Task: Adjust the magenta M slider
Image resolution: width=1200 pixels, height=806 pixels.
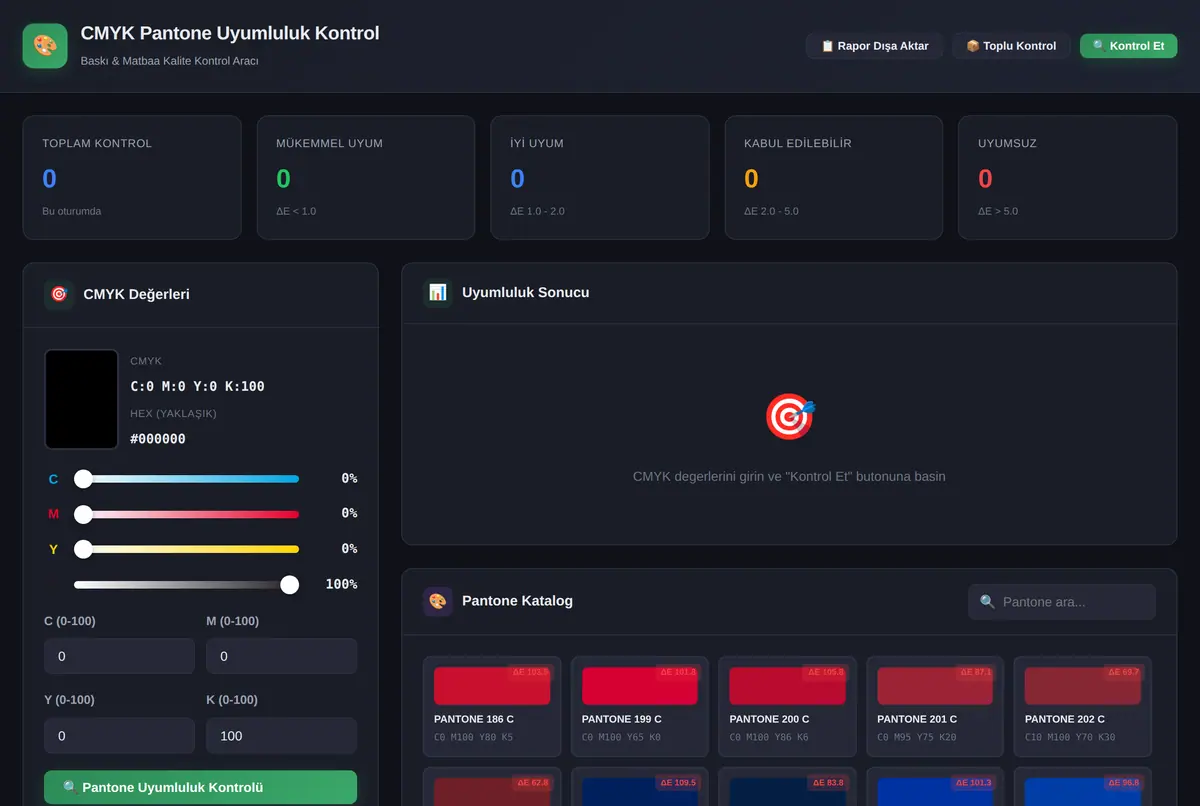Action: pos(186,514)
